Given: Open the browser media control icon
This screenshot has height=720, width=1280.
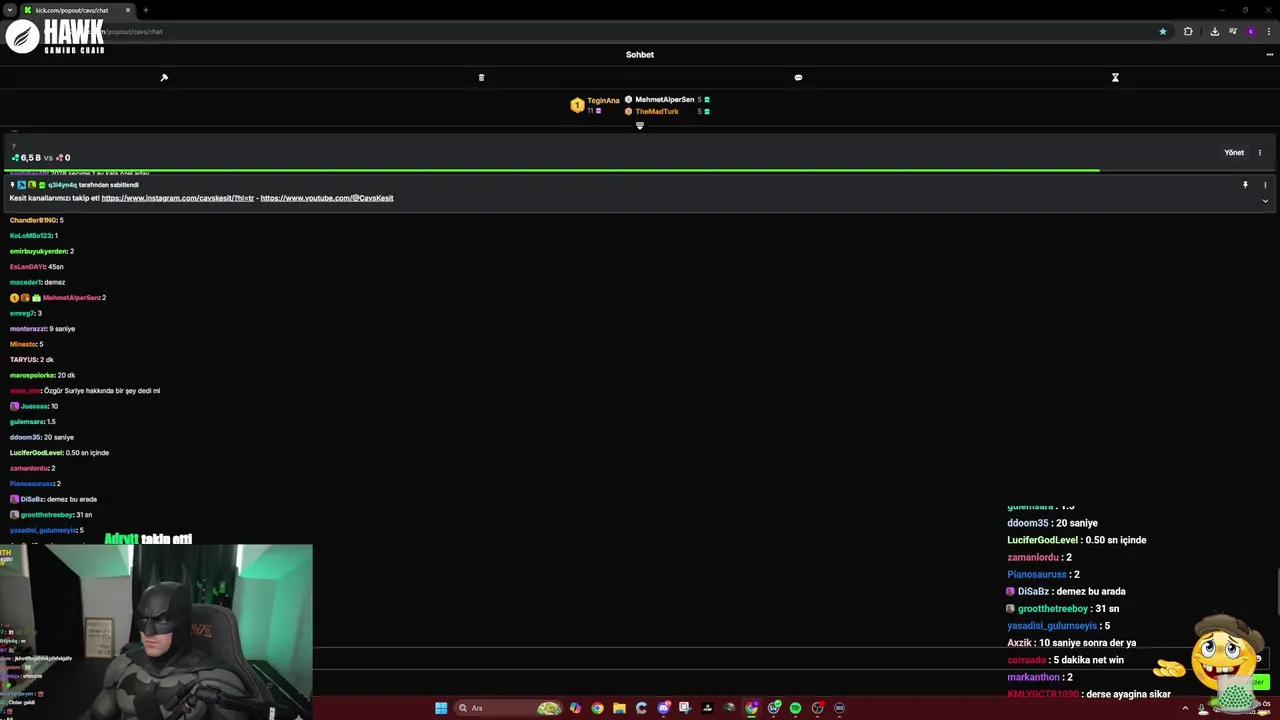Looking at the screenshot, I should (x=1232, y=31).
